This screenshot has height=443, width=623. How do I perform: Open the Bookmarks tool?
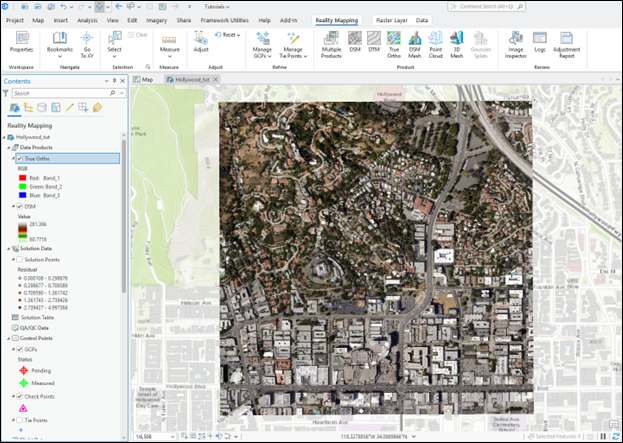[60, 44]
